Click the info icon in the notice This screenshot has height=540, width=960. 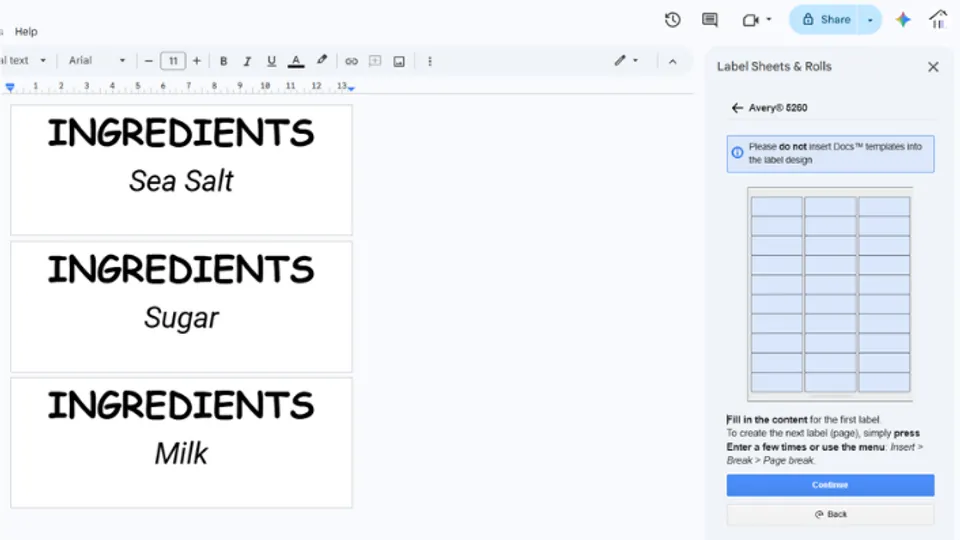pos(737,152)
